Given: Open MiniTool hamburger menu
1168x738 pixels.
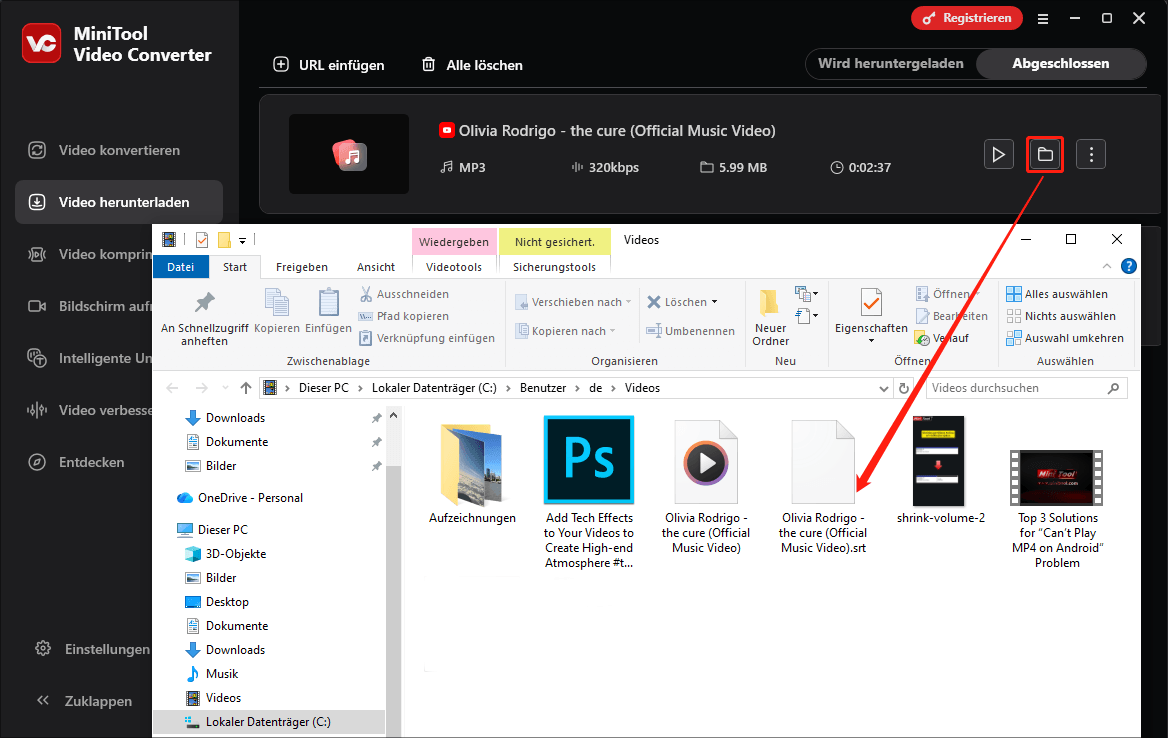Looking at the screenshot, I should [x=1043, y=19].
